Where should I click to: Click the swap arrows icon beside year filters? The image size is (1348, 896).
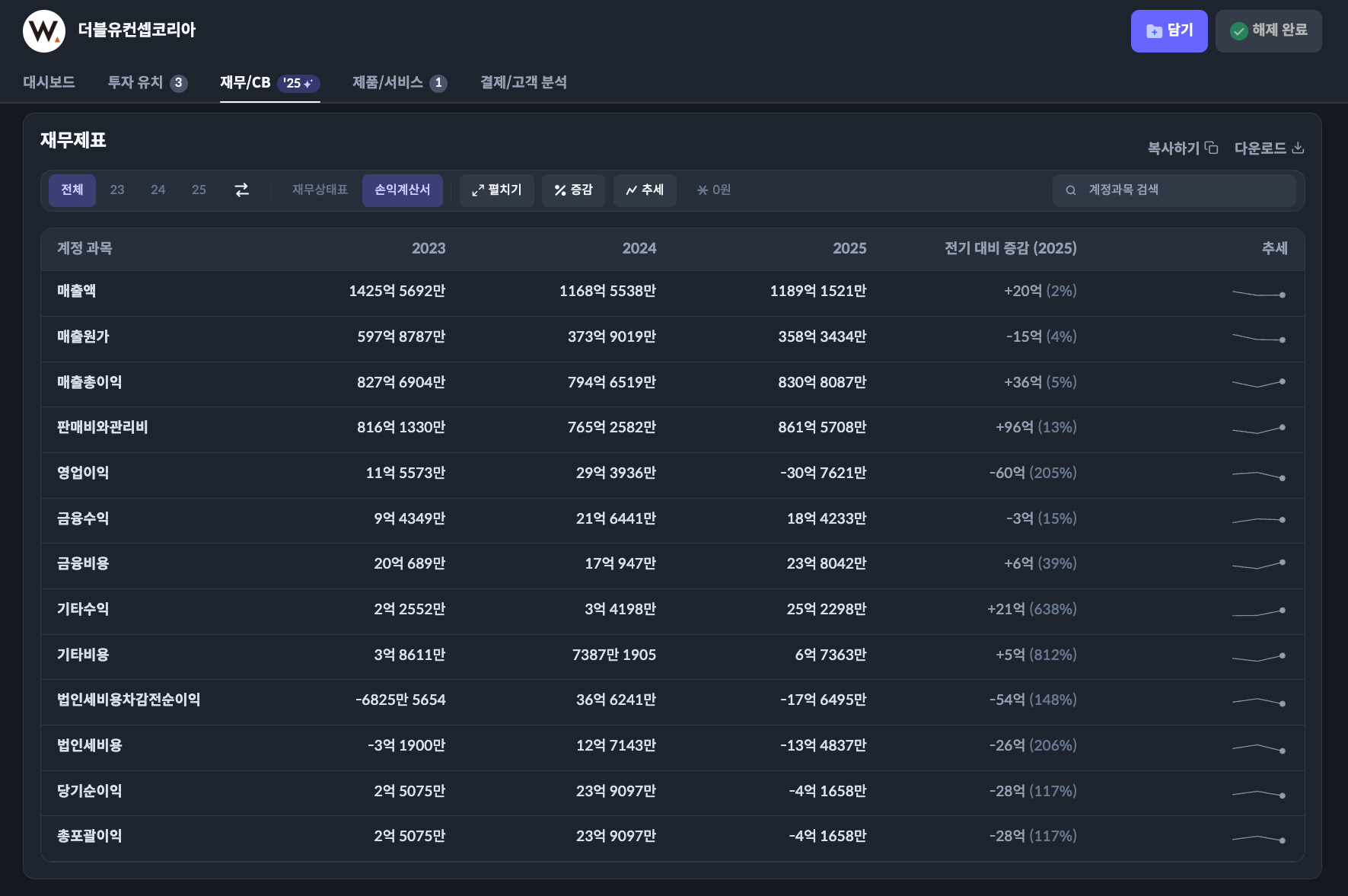tap(241, 190)
